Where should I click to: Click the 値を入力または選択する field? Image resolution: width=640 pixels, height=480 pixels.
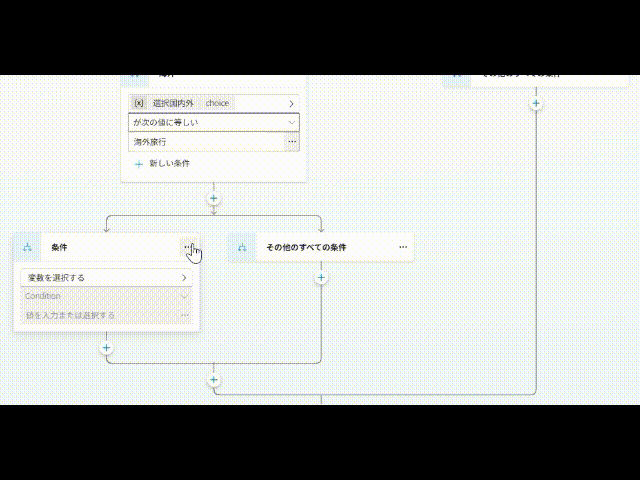(x=100, y=315)
